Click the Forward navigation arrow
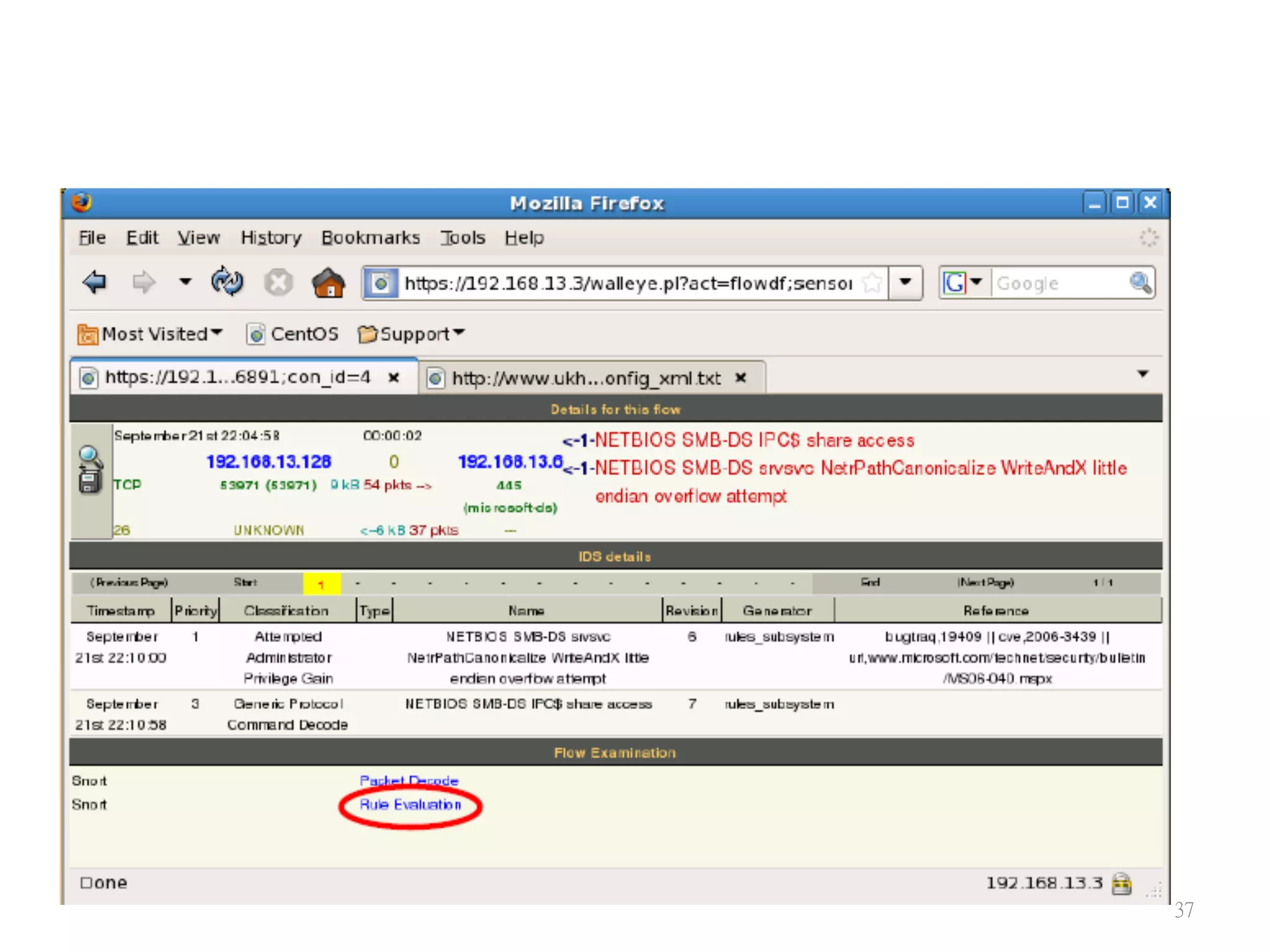This screenshot has height=952, width=1270. coord(144,283)
